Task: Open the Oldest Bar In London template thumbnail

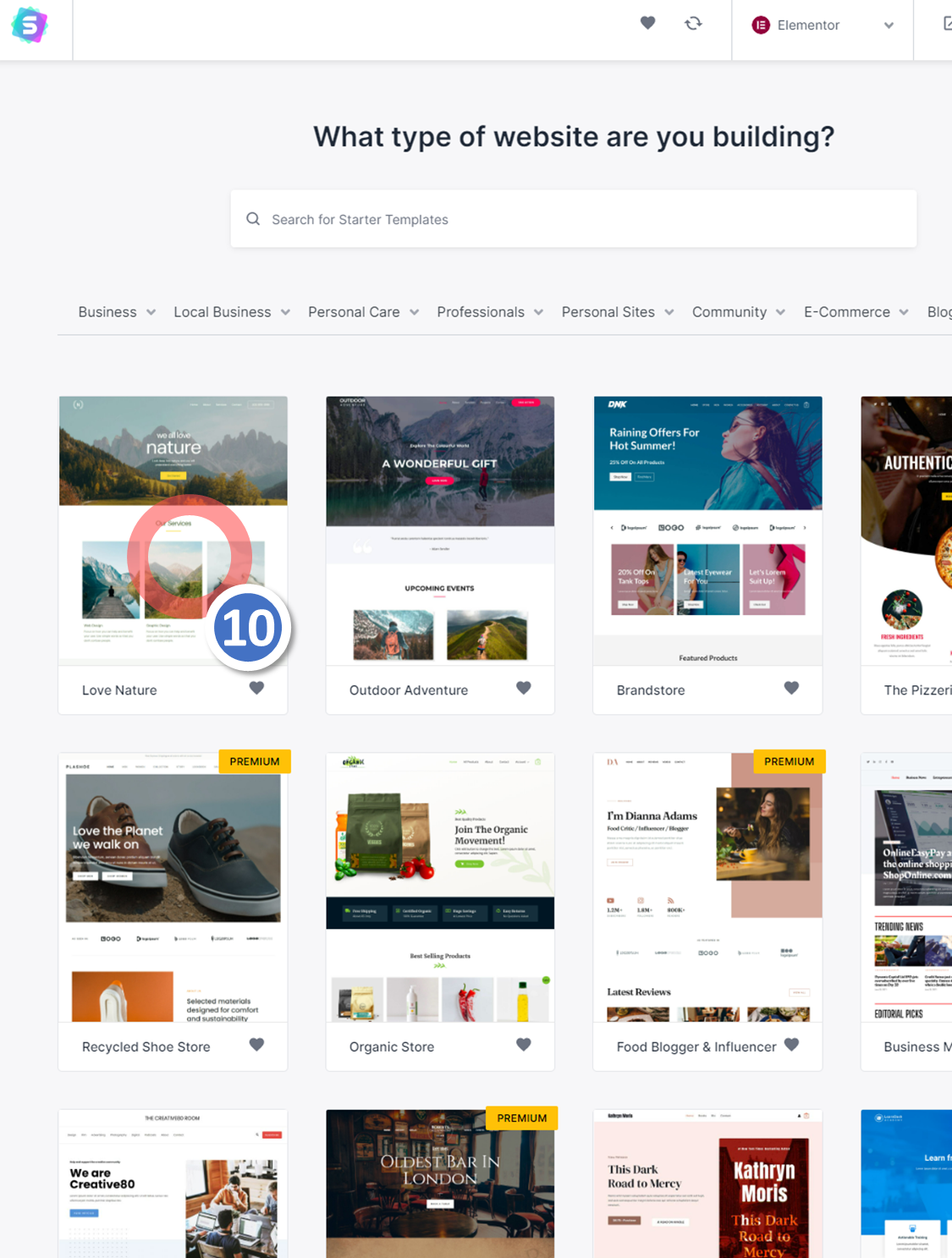Action: click(440, 1184)
